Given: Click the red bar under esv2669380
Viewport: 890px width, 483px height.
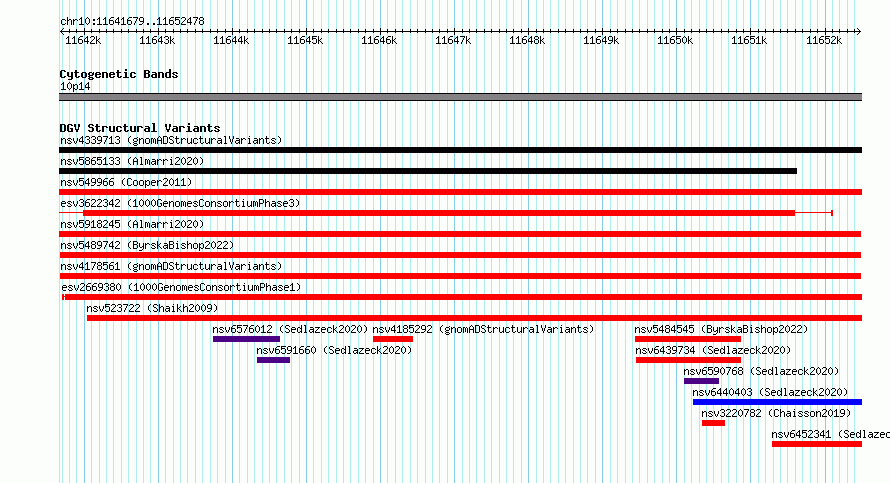Looking at the screenshot, I should point(462,297).
